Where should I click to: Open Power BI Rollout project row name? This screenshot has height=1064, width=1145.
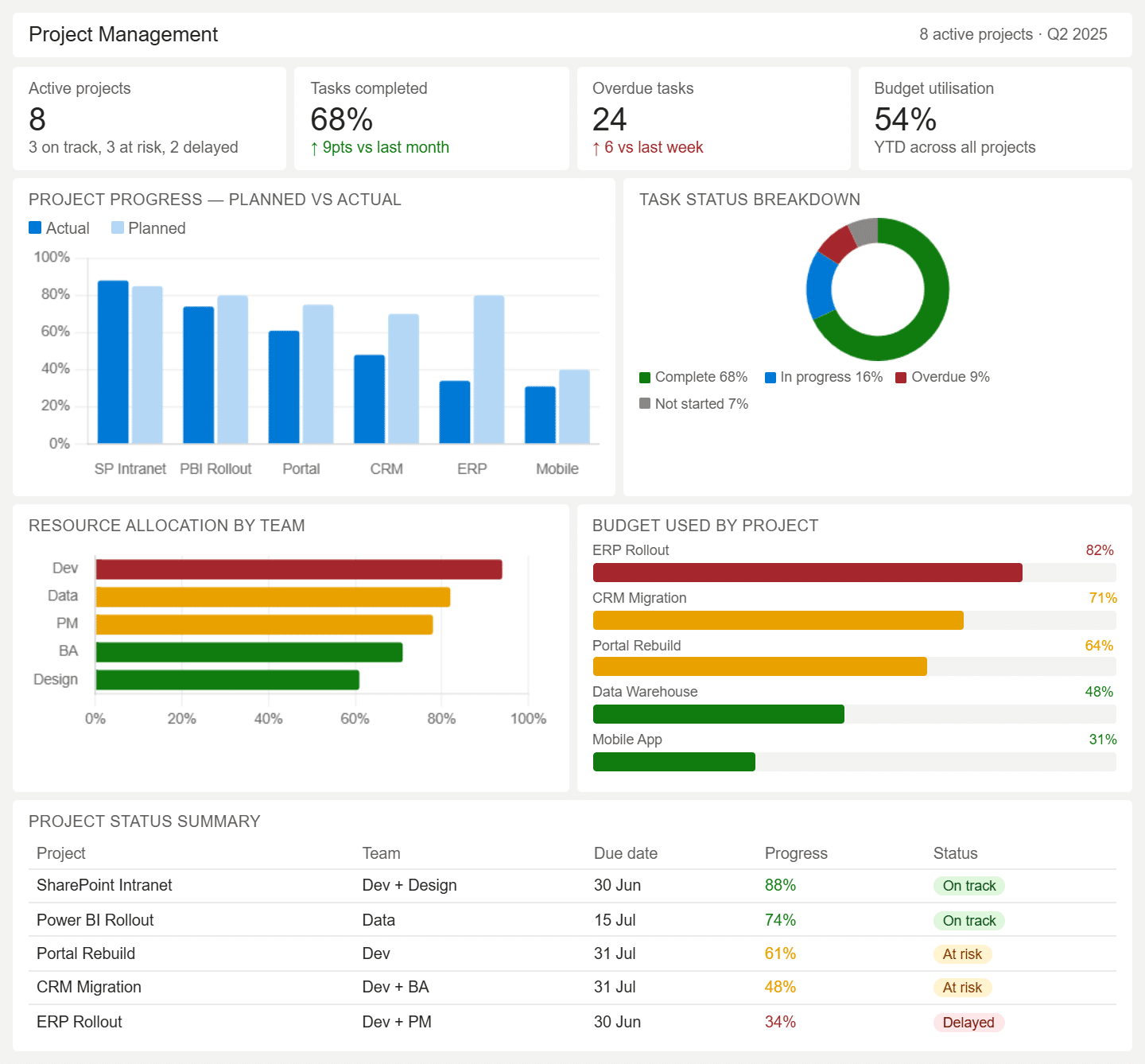(x=95, y=920)
